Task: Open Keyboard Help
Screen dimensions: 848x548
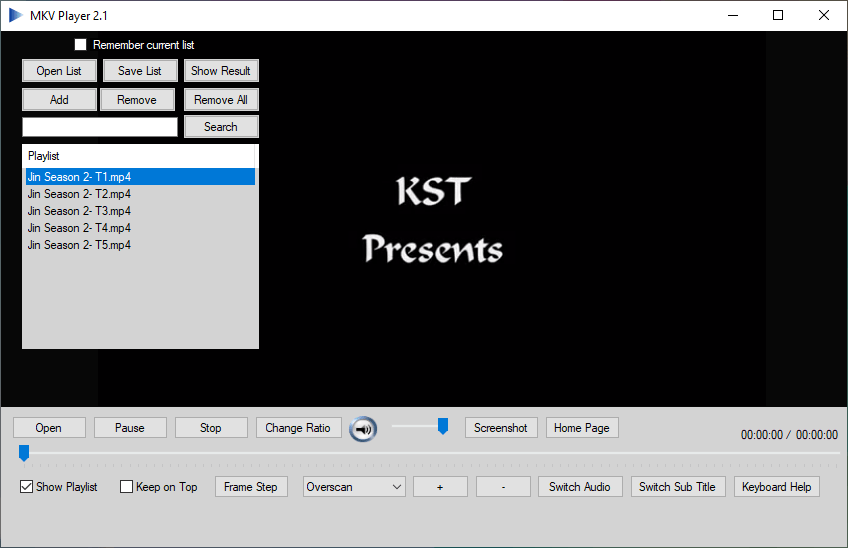Action: pos(777,487)
